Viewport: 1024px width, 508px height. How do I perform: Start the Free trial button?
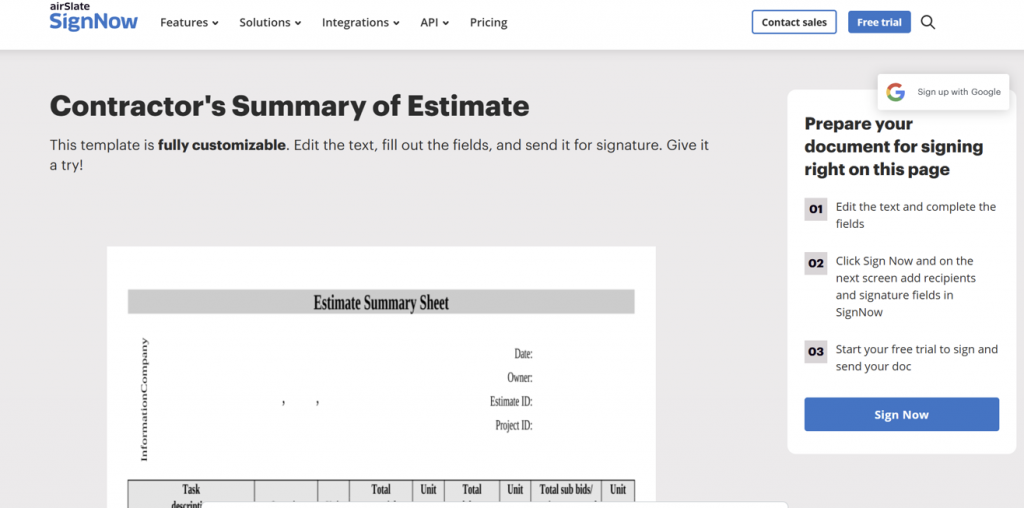click(879, 22)
